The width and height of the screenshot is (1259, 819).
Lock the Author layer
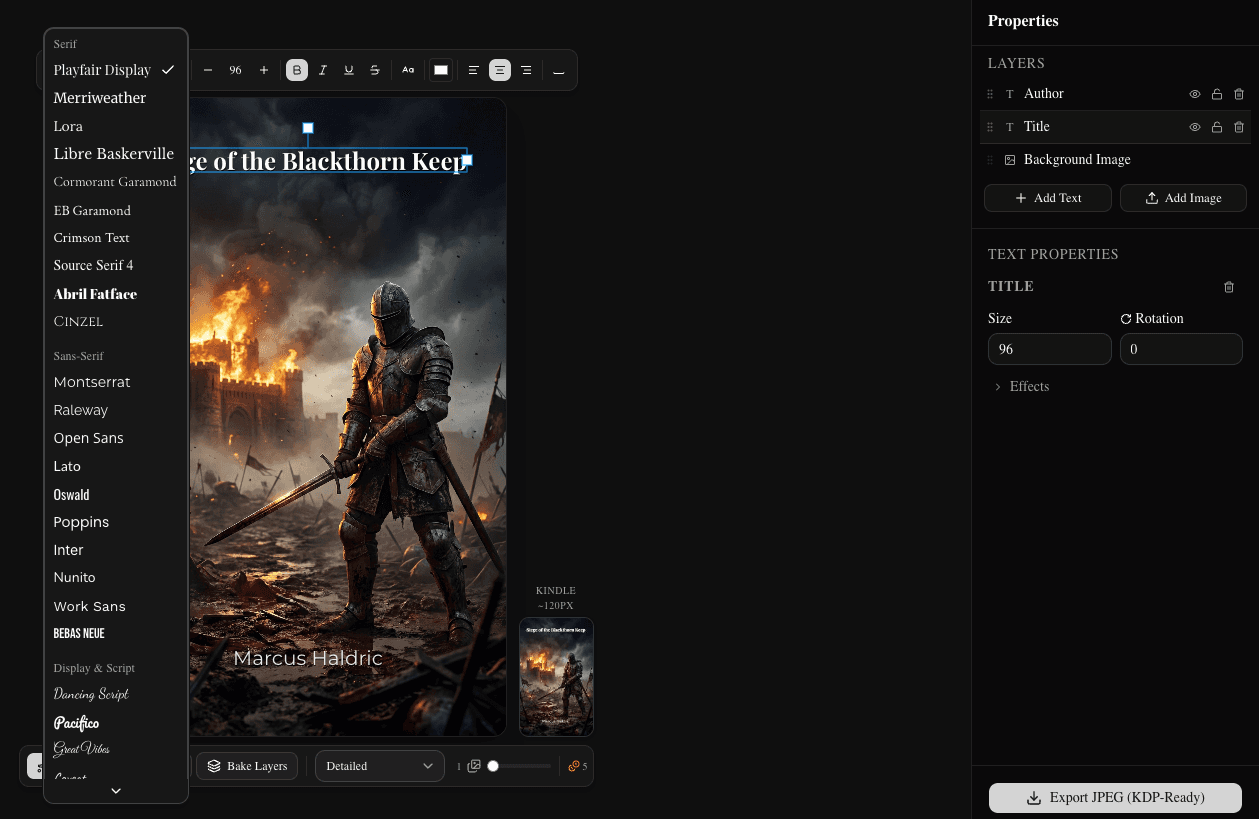click(1217, 93)
